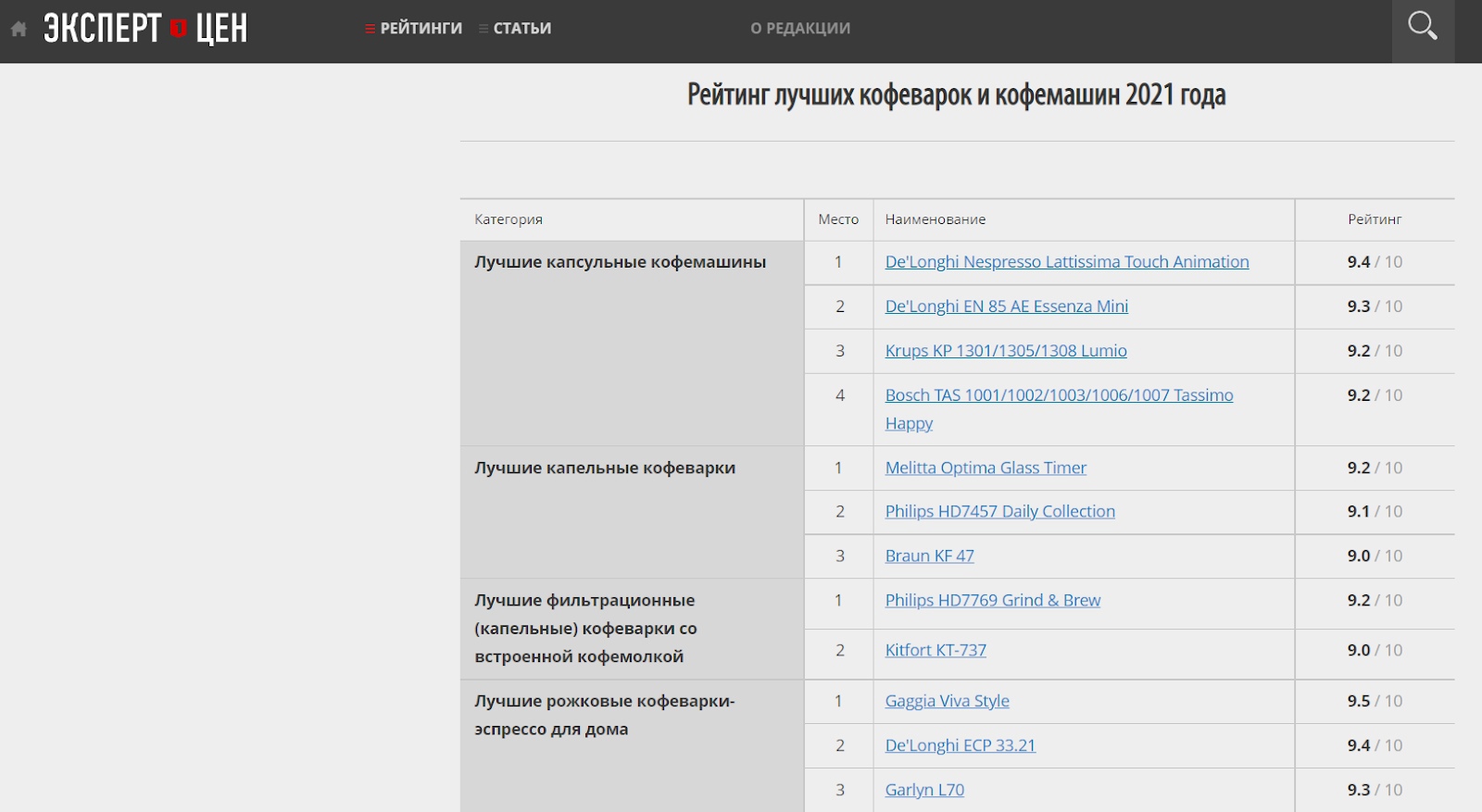Open Gaggia Viva Style link
The height and width of the screenshot is (812, 1482).
947,701
